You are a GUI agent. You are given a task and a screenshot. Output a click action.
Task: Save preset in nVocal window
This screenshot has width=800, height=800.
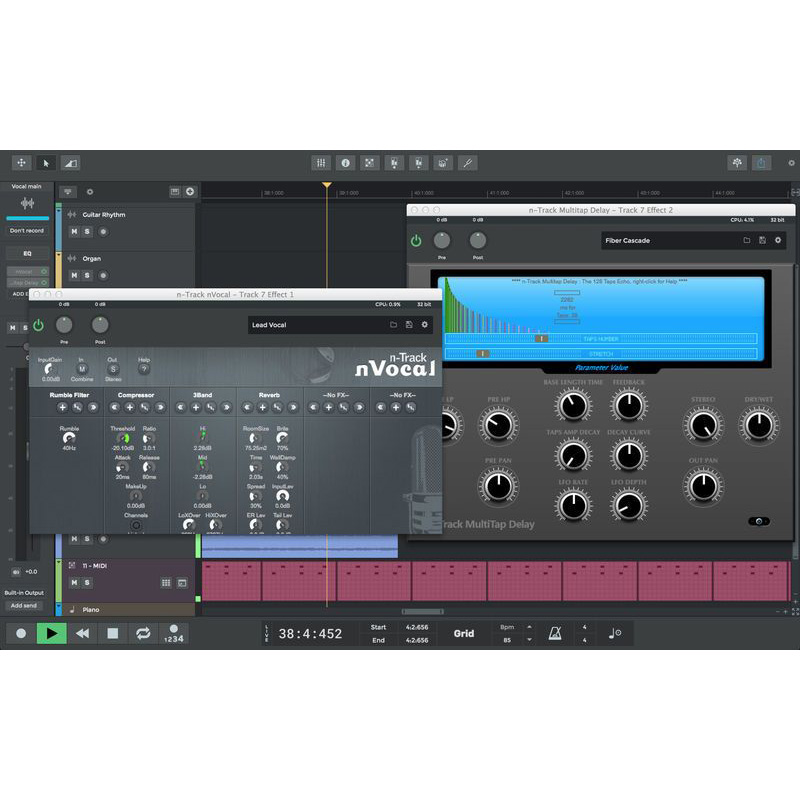pos(409,324)
